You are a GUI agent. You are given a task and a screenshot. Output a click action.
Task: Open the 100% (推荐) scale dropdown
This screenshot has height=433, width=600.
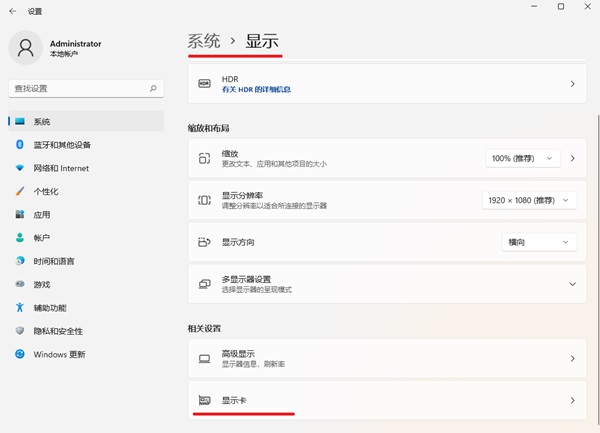pos(523,158)
